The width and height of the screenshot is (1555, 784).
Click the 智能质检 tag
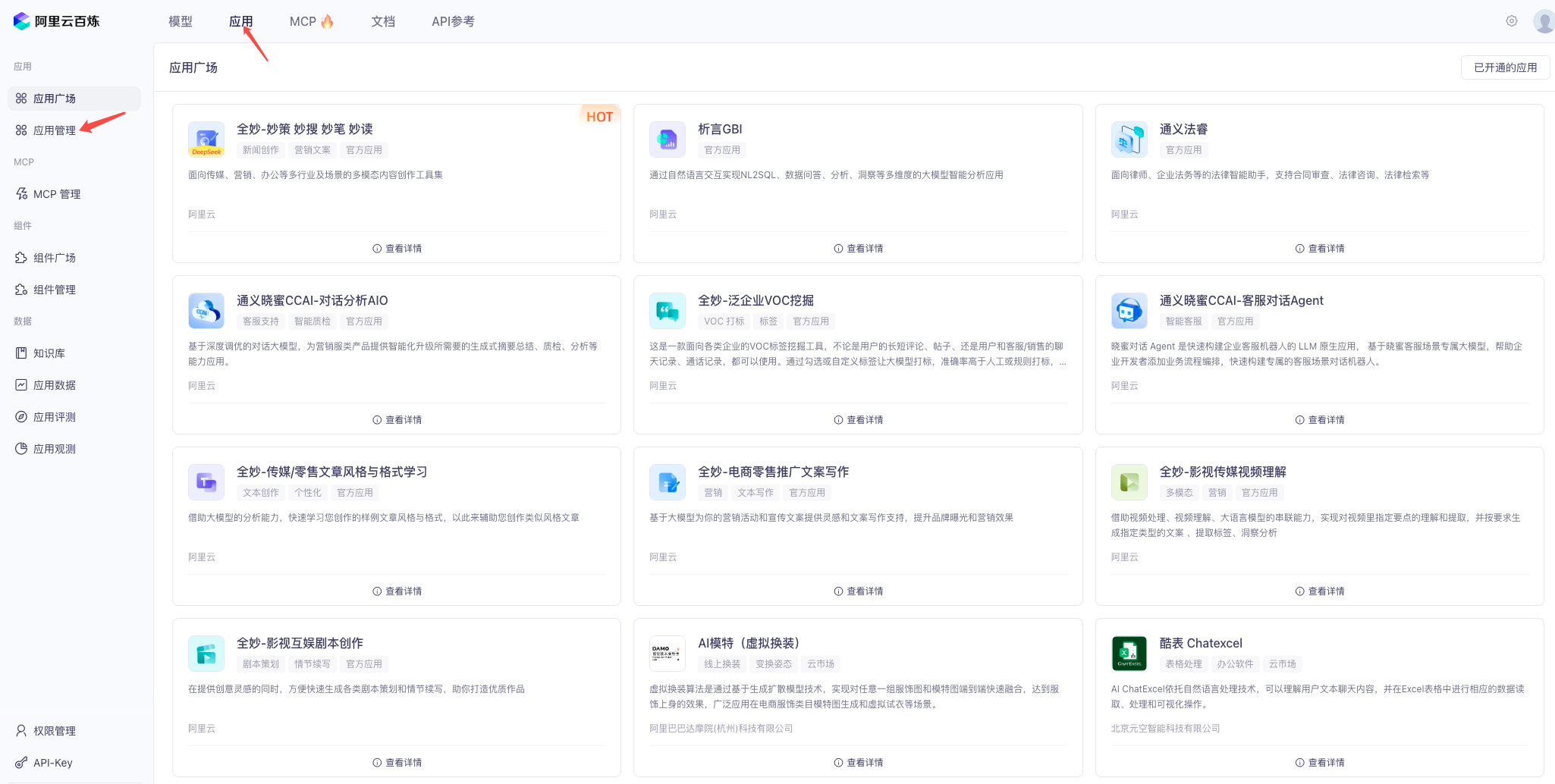point(313,321)
